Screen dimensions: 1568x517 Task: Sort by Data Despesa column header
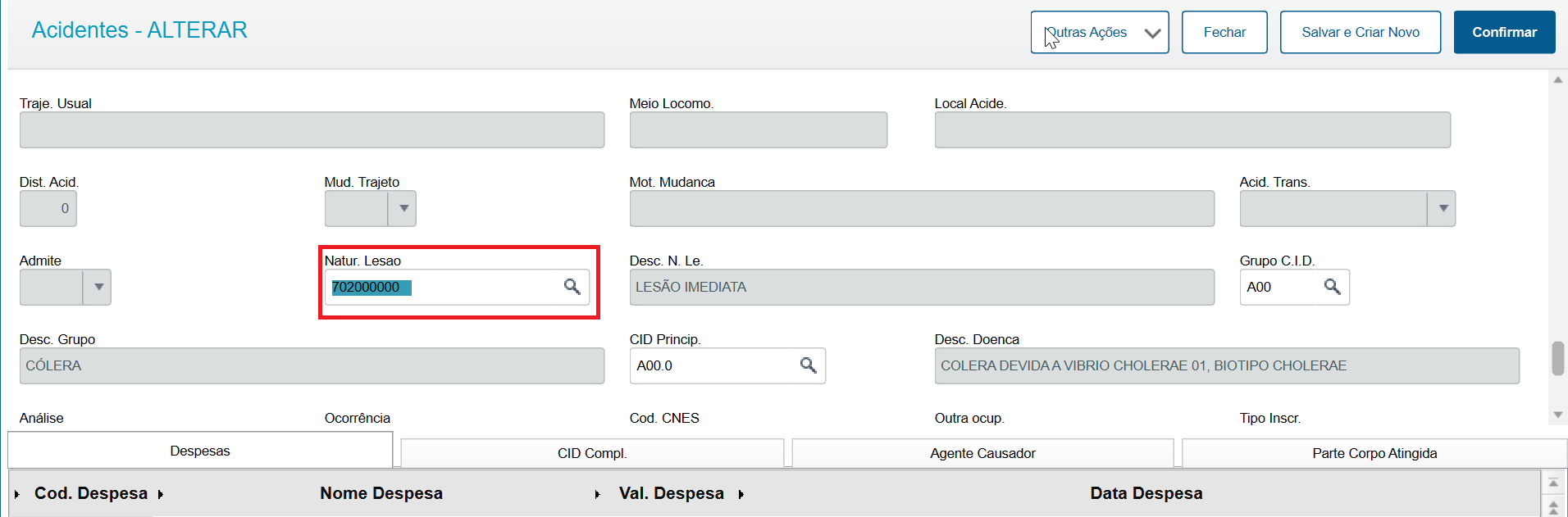point(1146,493)
